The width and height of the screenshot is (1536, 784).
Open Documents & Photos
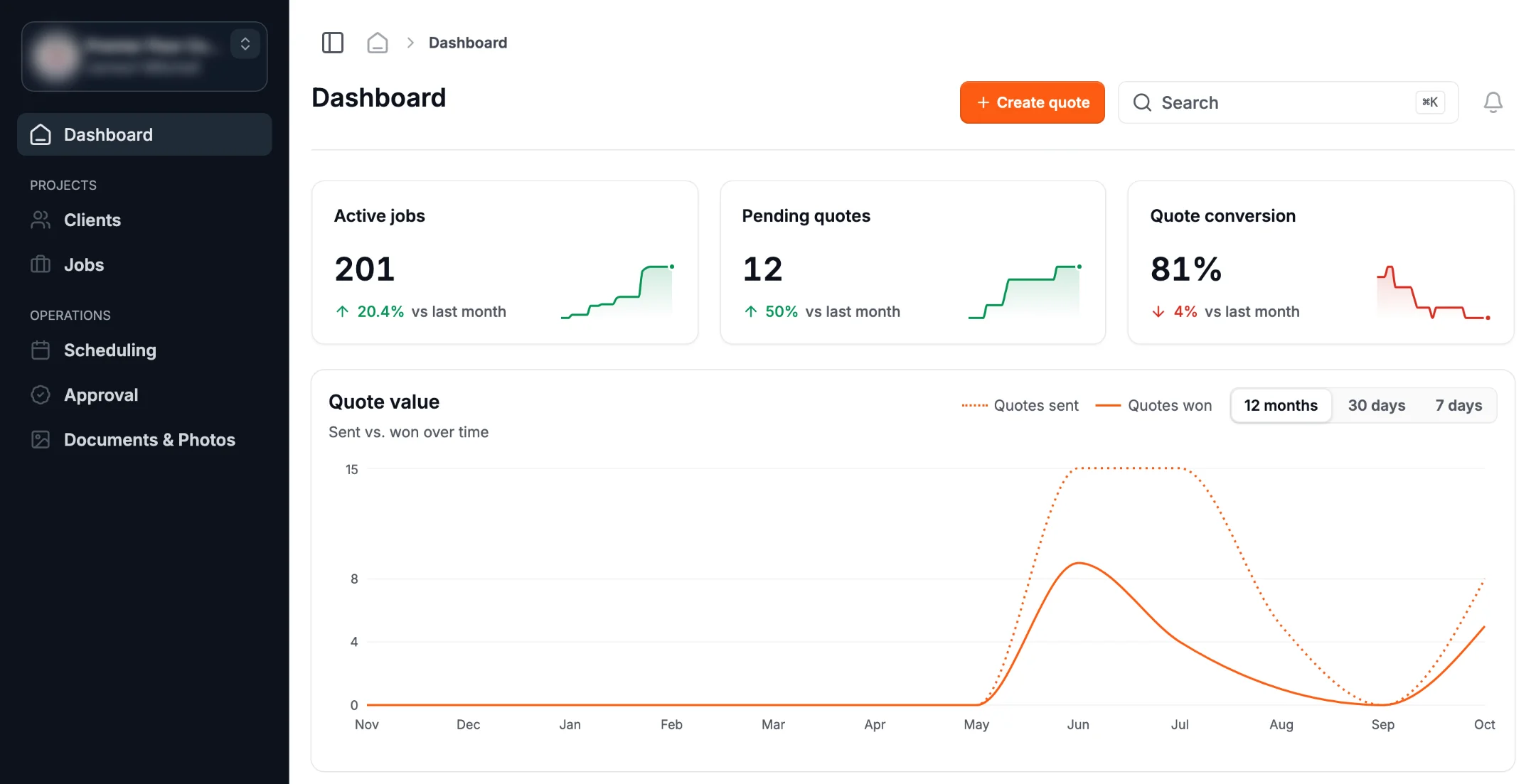144,439
